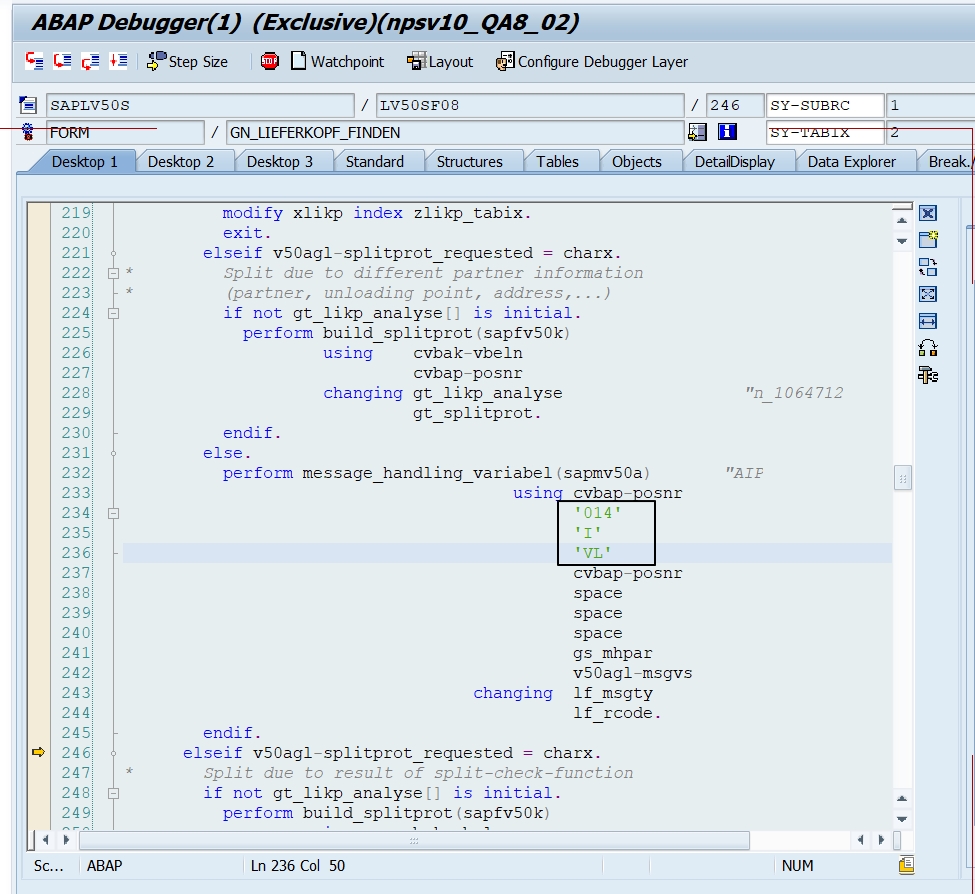The width and height of the screenshot is (975, 894).
Task: Close the code editor with the X icon
Action: click(928, 213)
